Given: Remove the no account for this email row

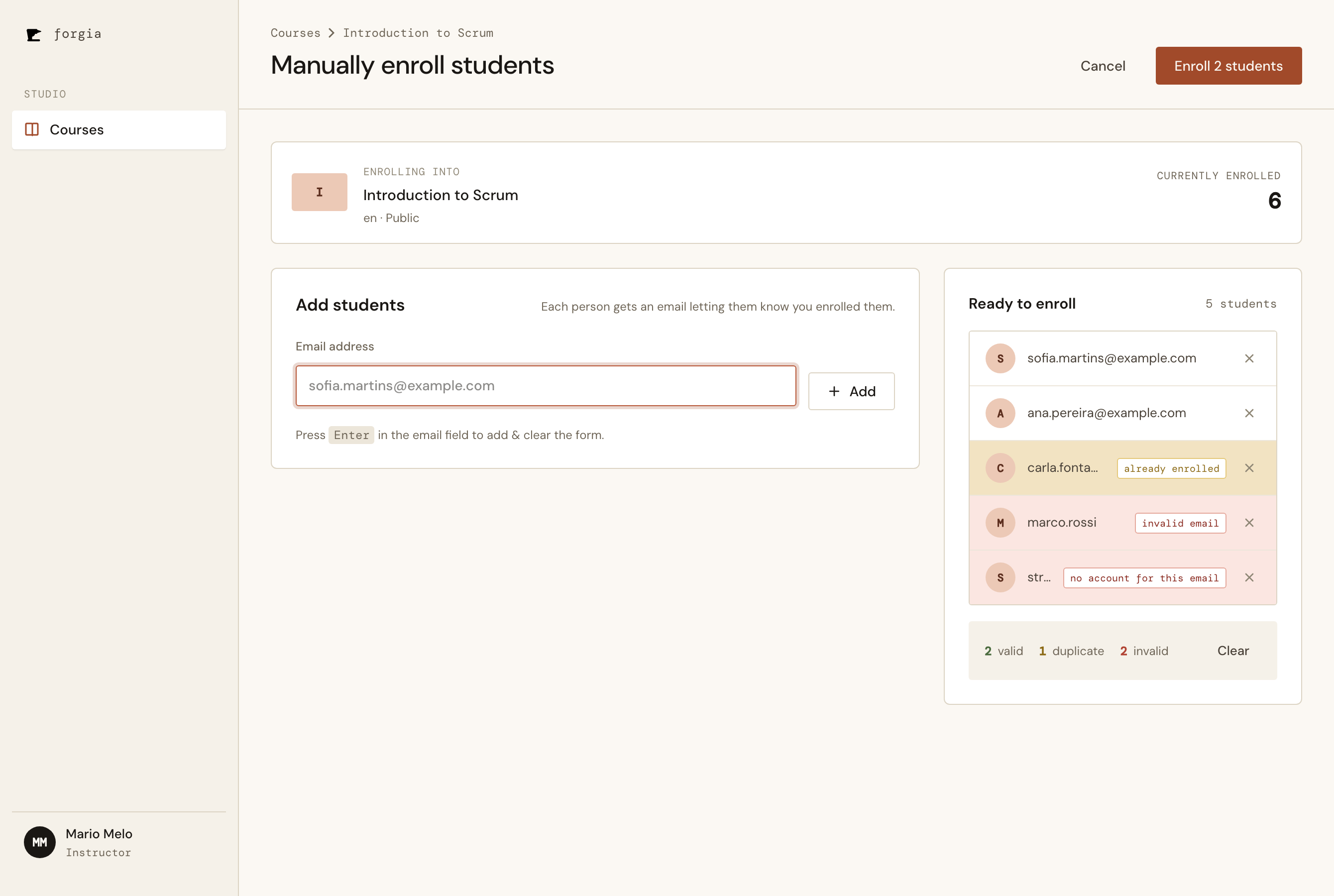Looking at the screenshot, I should point(1249,578).
